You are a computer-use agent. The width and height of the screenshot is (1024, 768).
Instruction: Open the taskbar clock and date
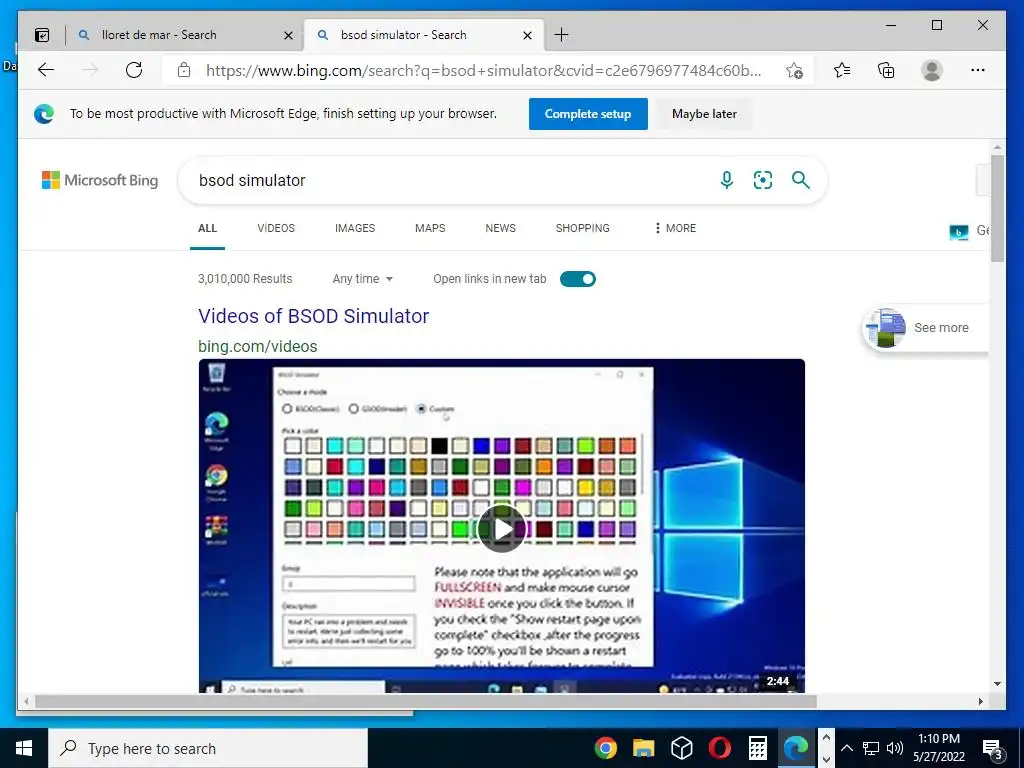[938, 748]
